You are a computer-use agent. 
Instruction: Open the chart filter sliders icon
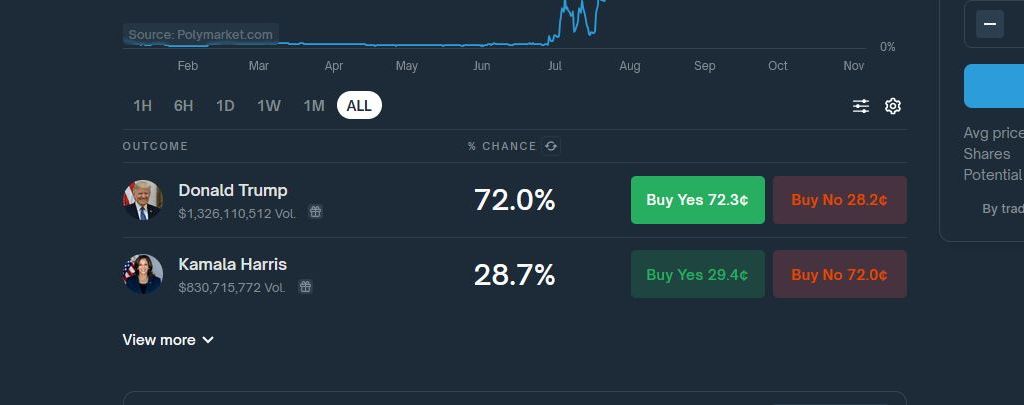pos(860,106)
